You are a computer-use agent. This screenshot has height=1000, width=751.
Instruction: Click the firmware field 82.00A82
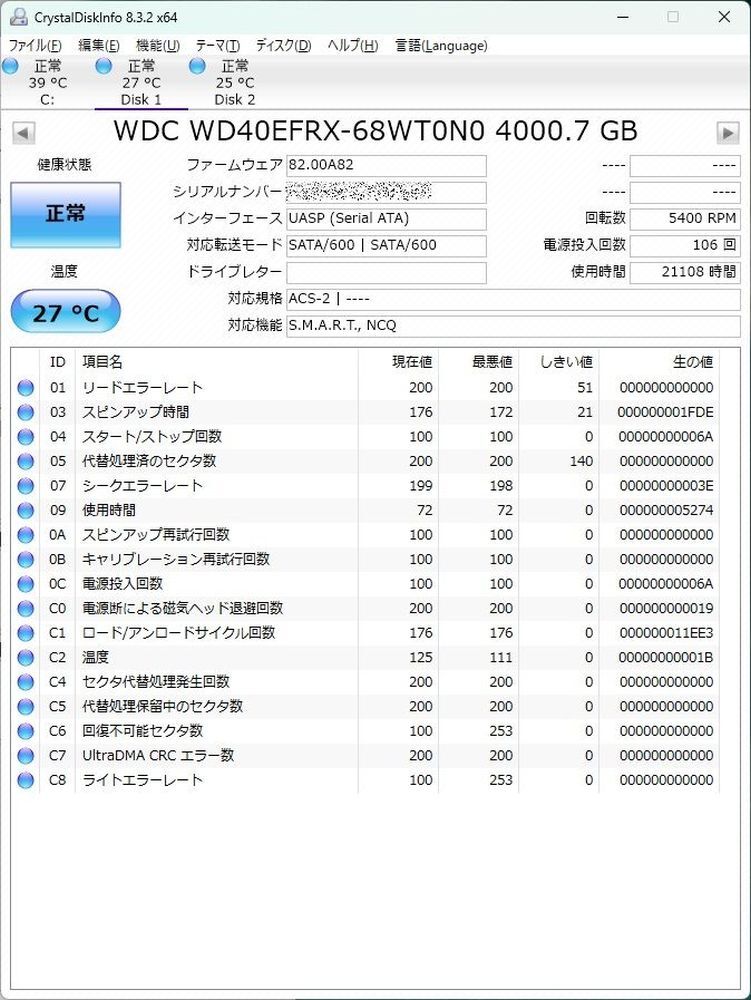[x=386, y=165]
